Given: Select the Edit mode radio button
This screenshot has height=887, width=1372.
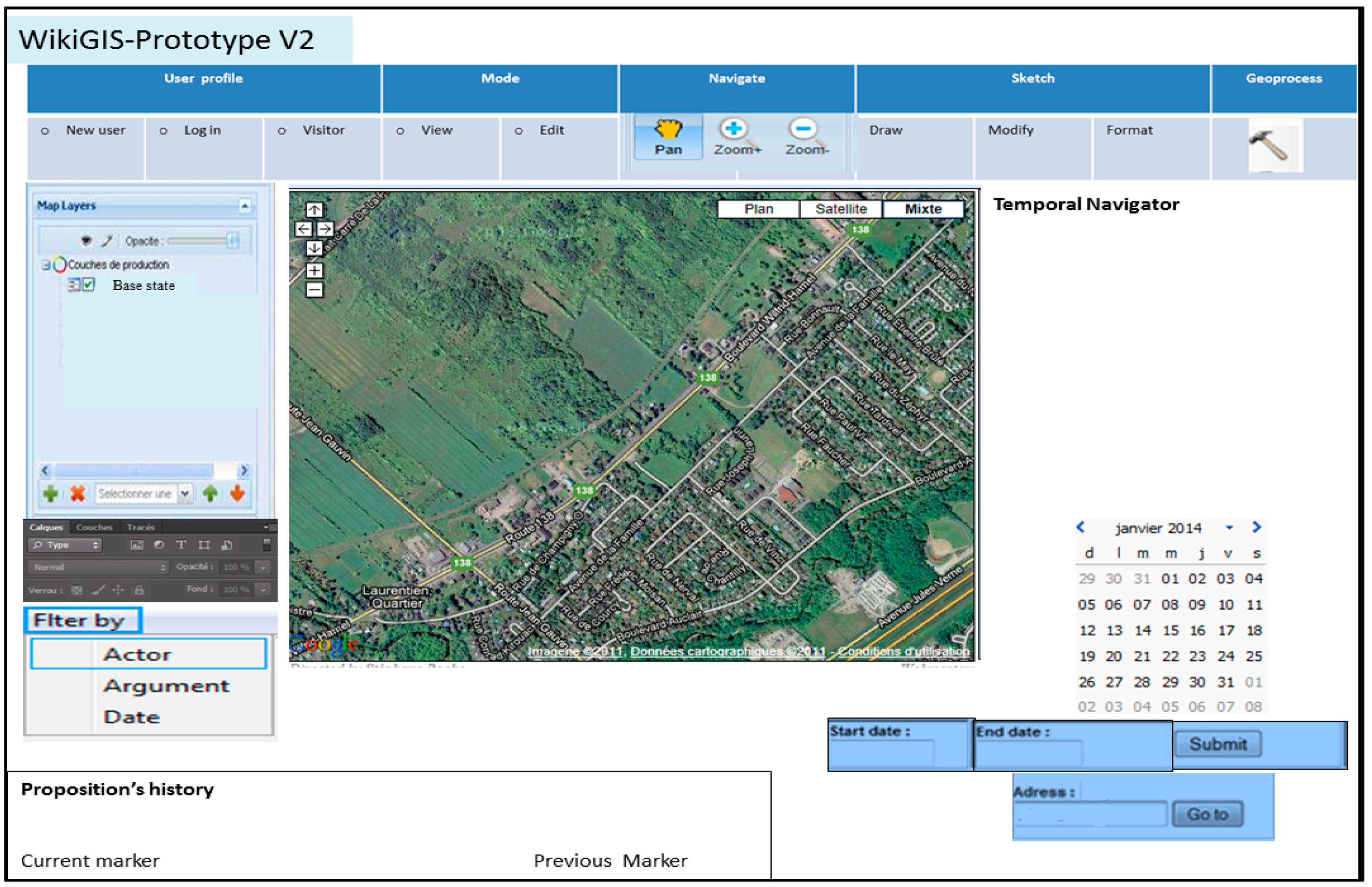Looking at the screenshot, I should point(518,131).
